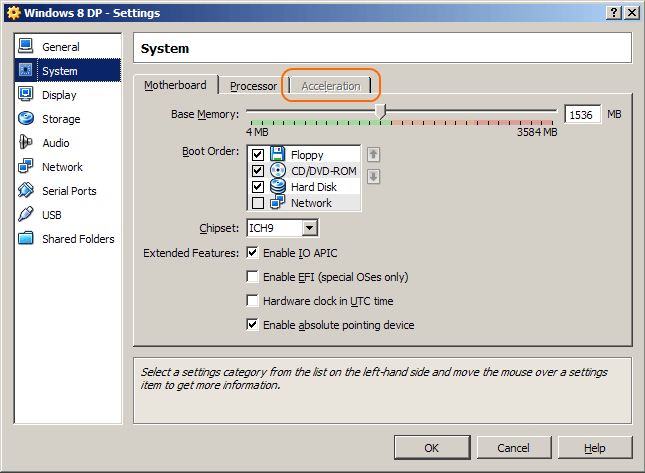Image resolution: width=645 pixels, height=473 pixels.
Task: Switch to the Acceleration tab
Action: 331,86
